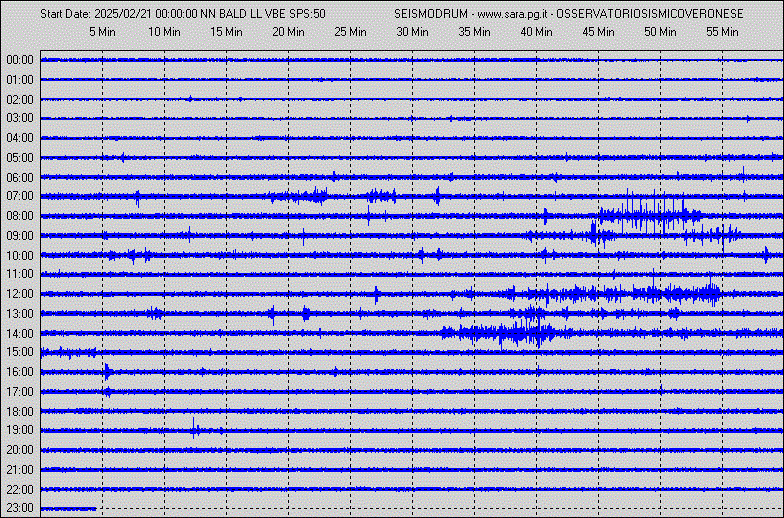
Task: Click the 18:00 hour trace label
Action: click(20, 412)
